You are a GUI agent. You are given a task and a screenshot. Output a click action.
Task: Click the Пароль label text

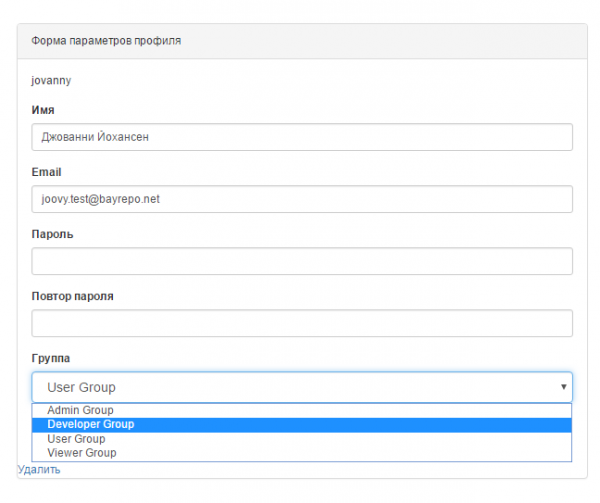[52, 234]
